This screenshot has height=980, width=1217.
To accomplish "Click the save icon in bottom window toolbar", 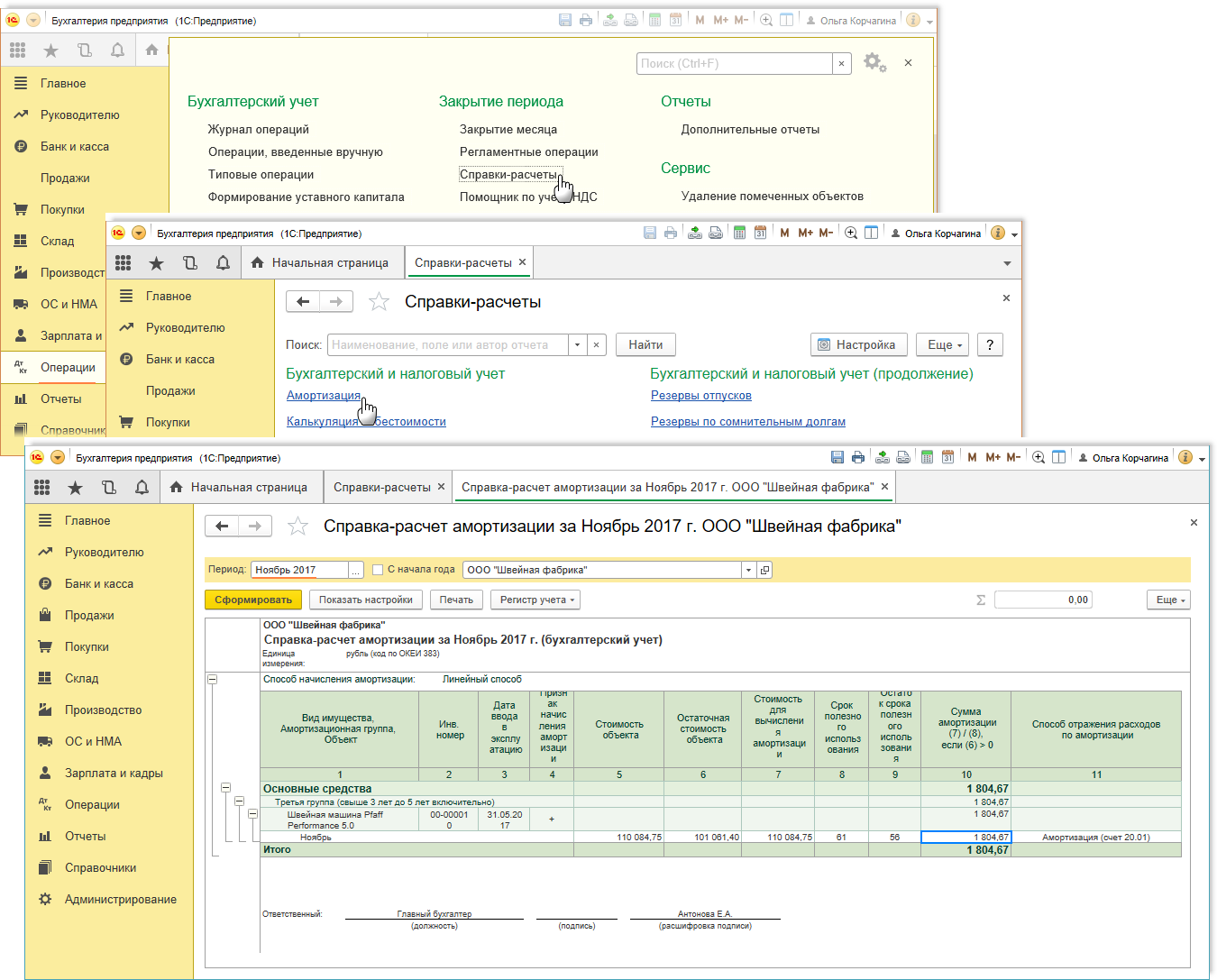I will 837,458.
